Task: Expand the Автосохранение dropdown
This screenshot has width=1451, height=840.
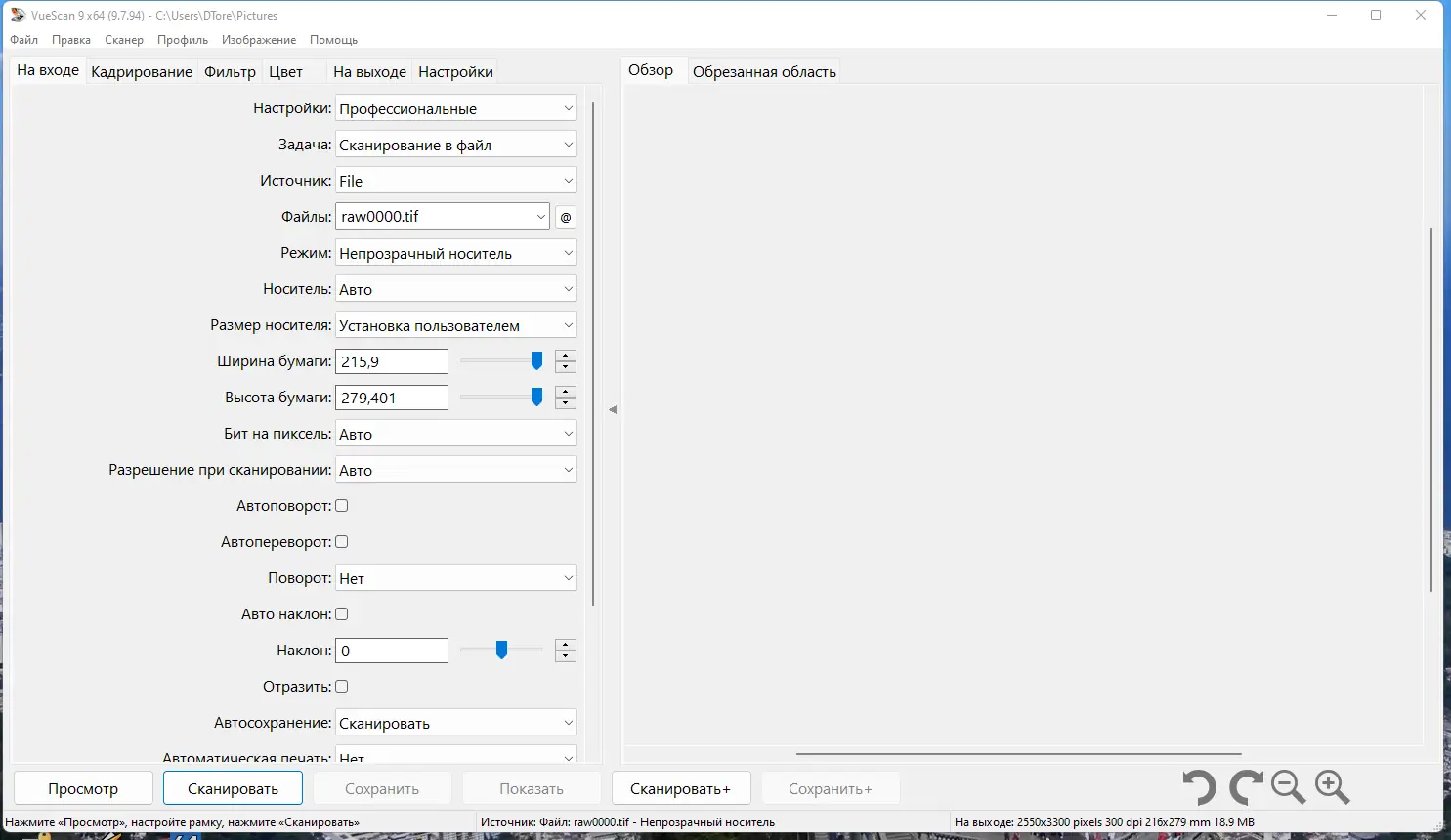Action: point(456,723)
